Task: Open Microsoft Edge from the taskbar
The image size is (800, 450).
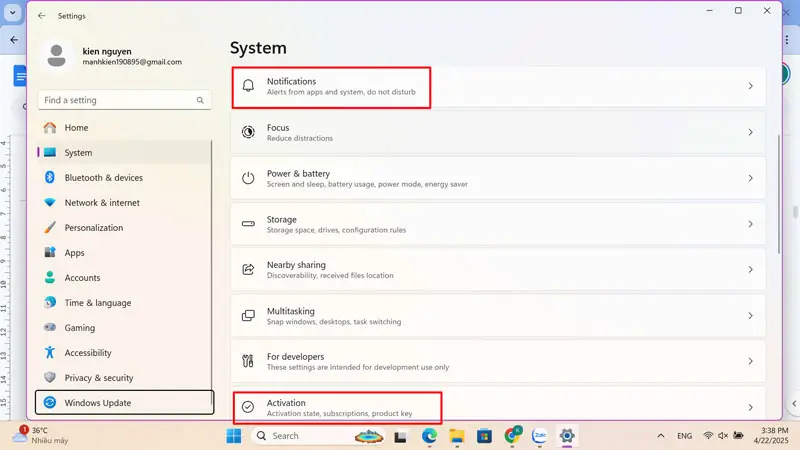Action: (x=429, y=436)
